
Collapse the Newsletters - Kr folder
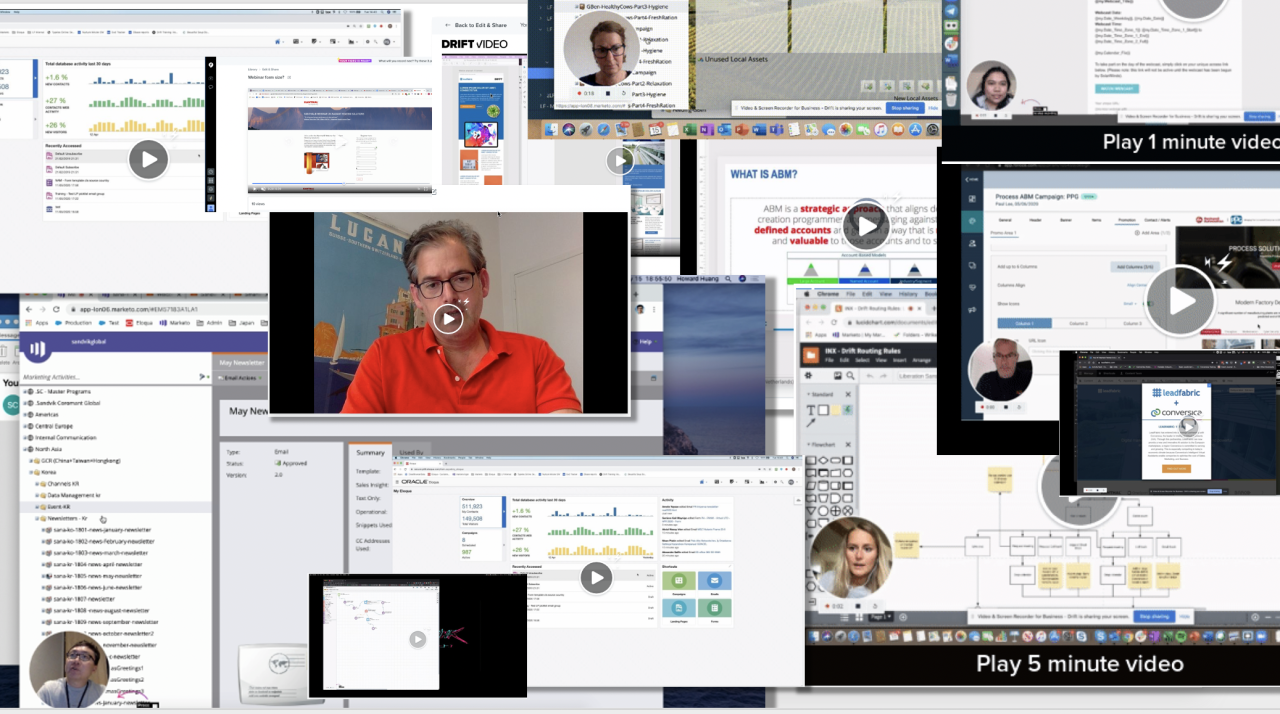coord(38,519)
